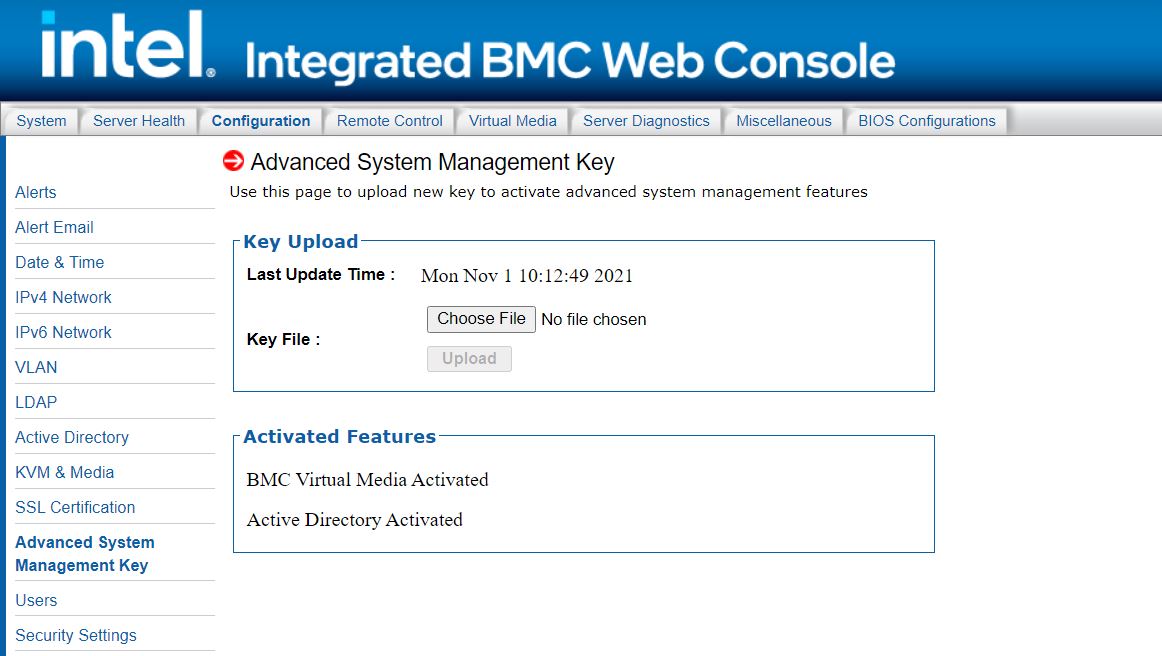Open the Remote Control tab
Image resolution: width=1162 pixels, height=656 pixels.
click(389, 121)
